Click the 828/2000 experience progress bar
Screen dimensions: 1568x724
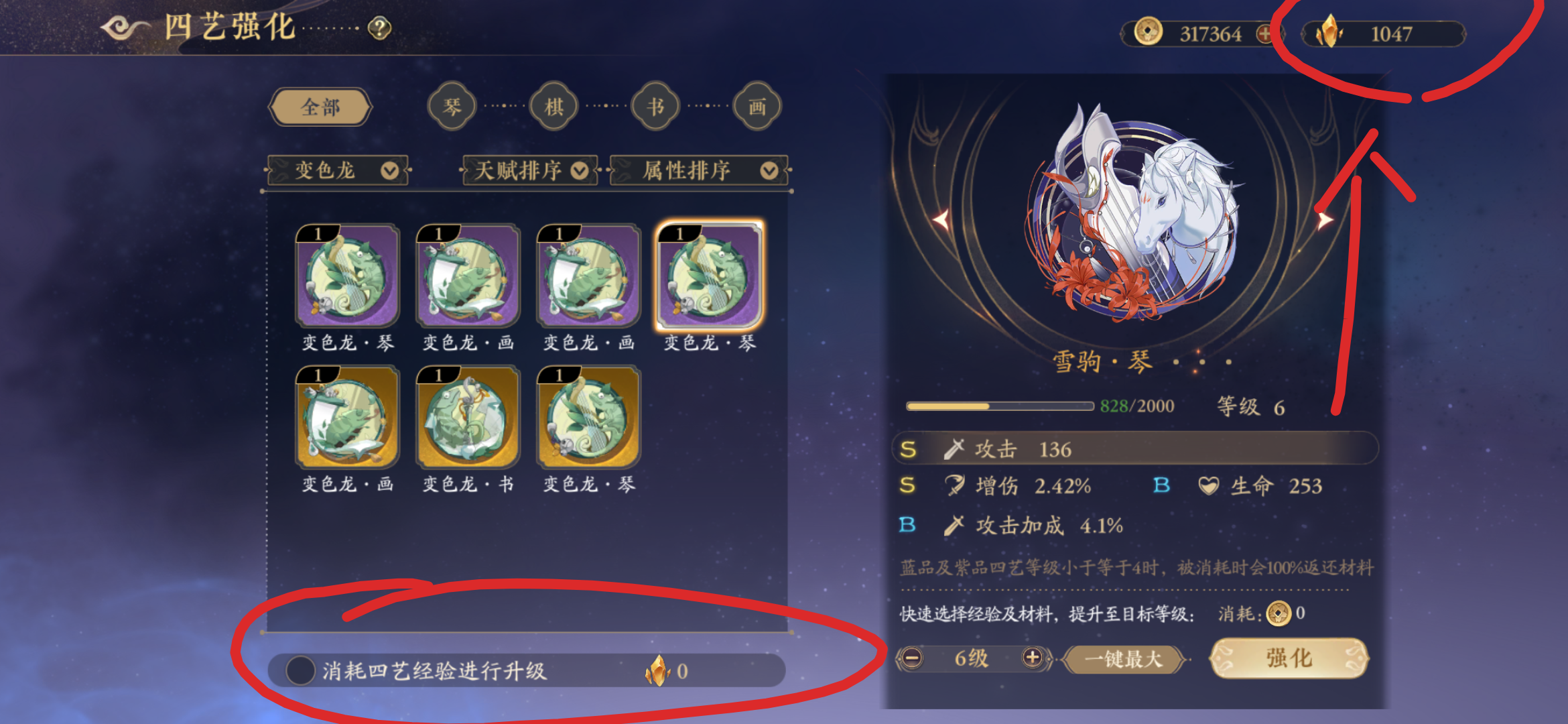1000,406
